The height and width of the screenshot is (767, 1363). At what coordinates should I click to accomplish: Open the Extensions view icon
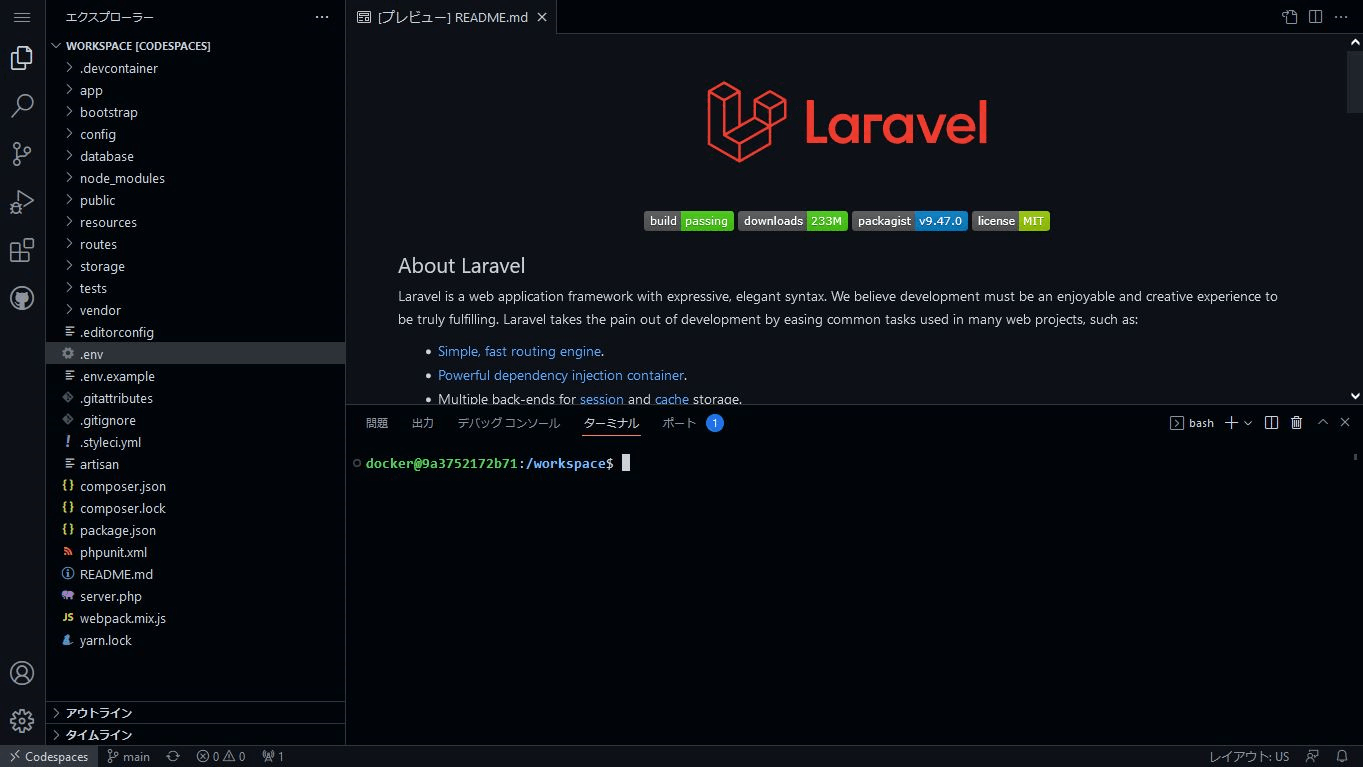tap(22, 250)
